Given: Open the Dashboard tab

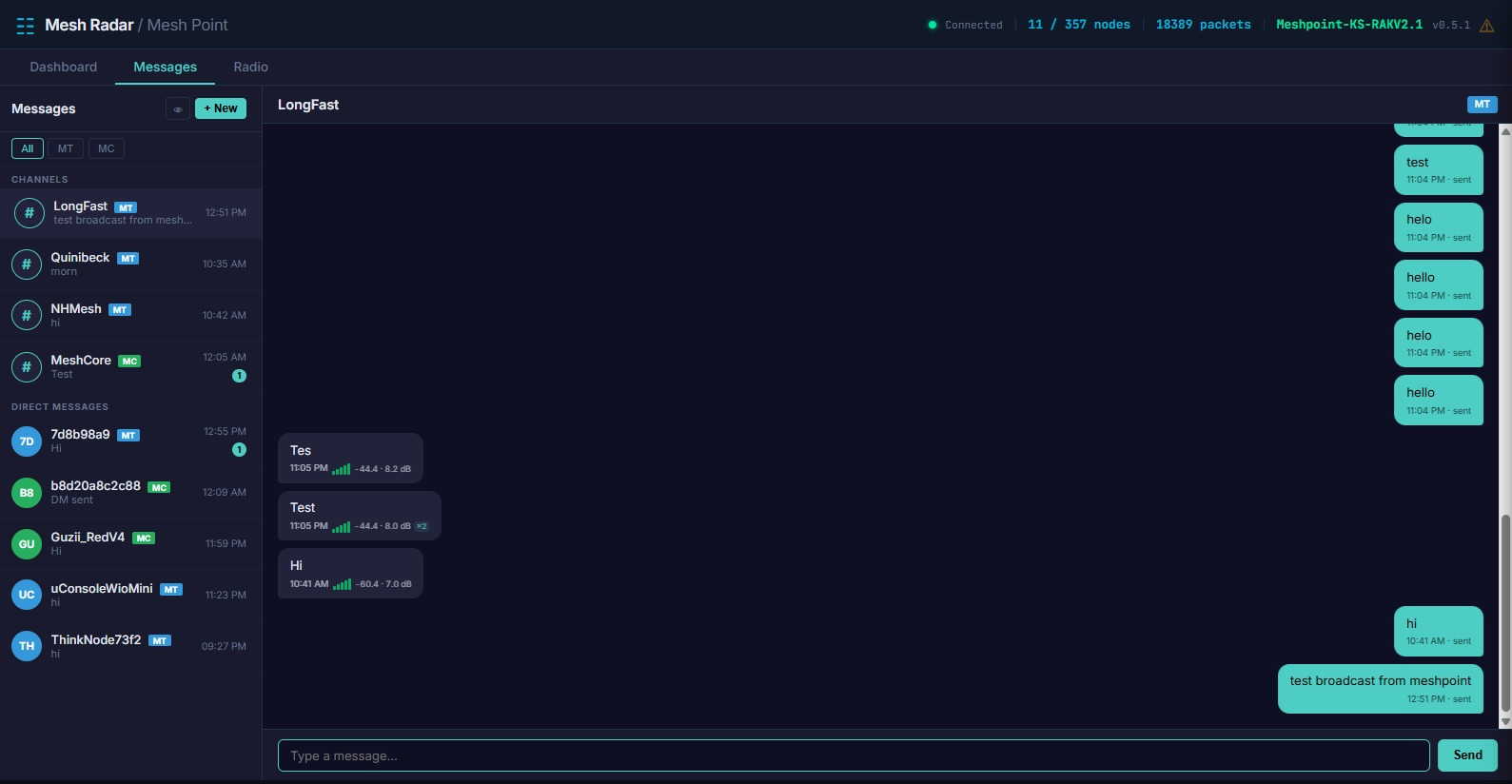Looking at the screenshot, I should pyautogui.click(x=64, y=67).
